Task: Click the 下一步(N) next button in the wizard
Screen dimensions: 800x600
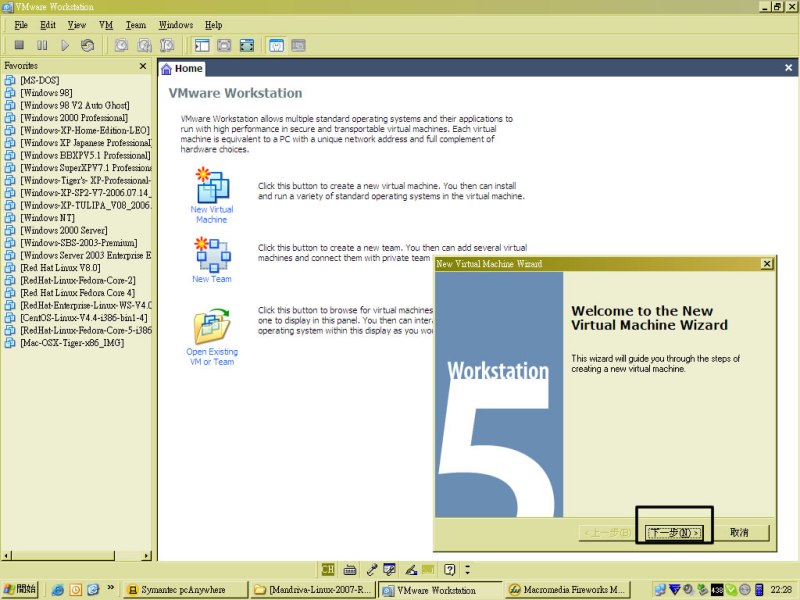Action: click(x=674, y=533)
